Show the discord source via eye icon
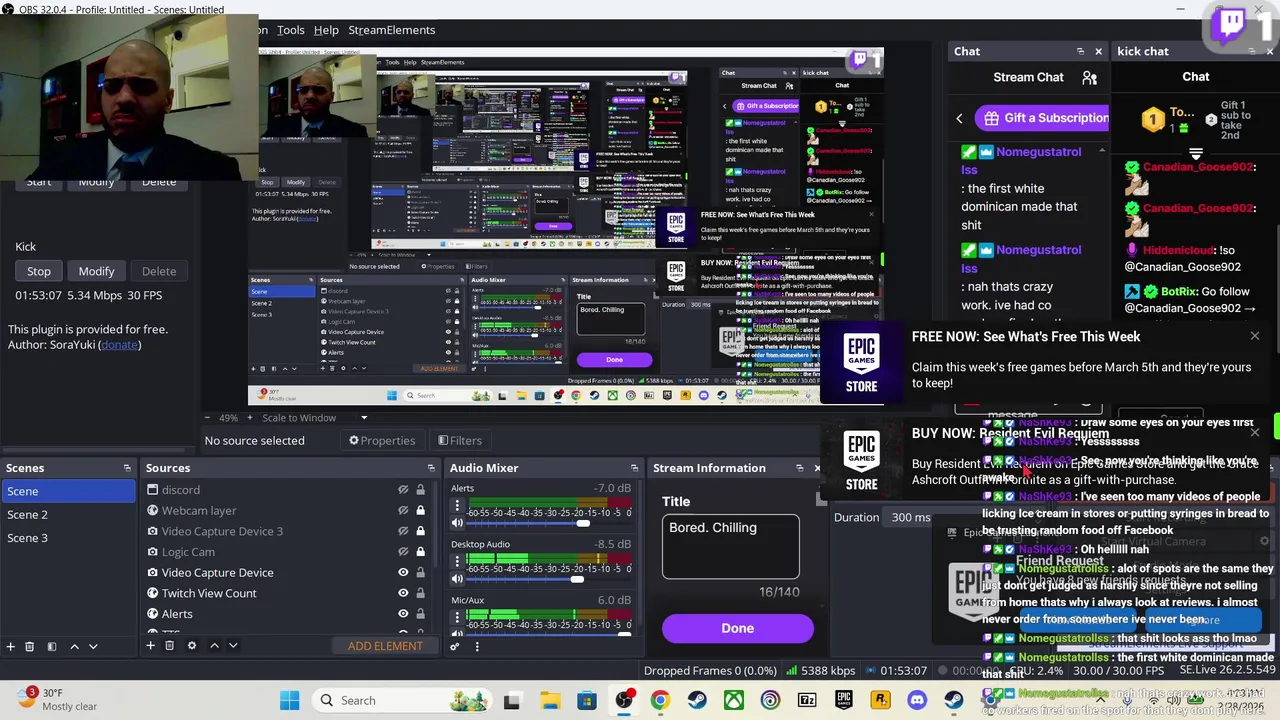 pyautogui.click(x=403, y=490)
